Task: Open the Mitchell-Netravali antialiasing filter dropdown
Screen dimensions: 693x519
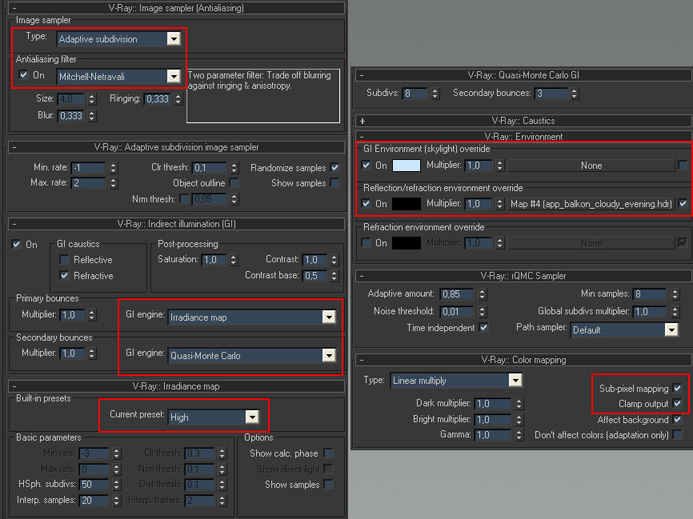Action: [x=118, y=76]
